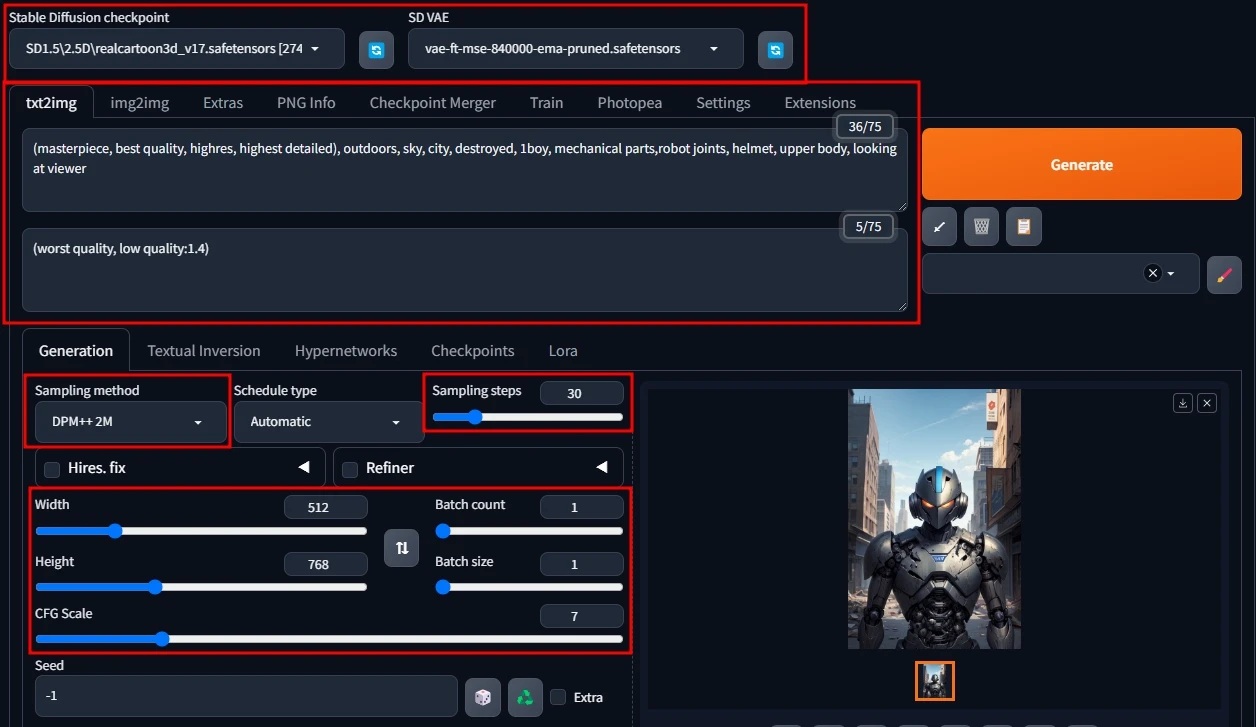Open the Extras tab
The image size is (1256, 727).
(223, 103)
